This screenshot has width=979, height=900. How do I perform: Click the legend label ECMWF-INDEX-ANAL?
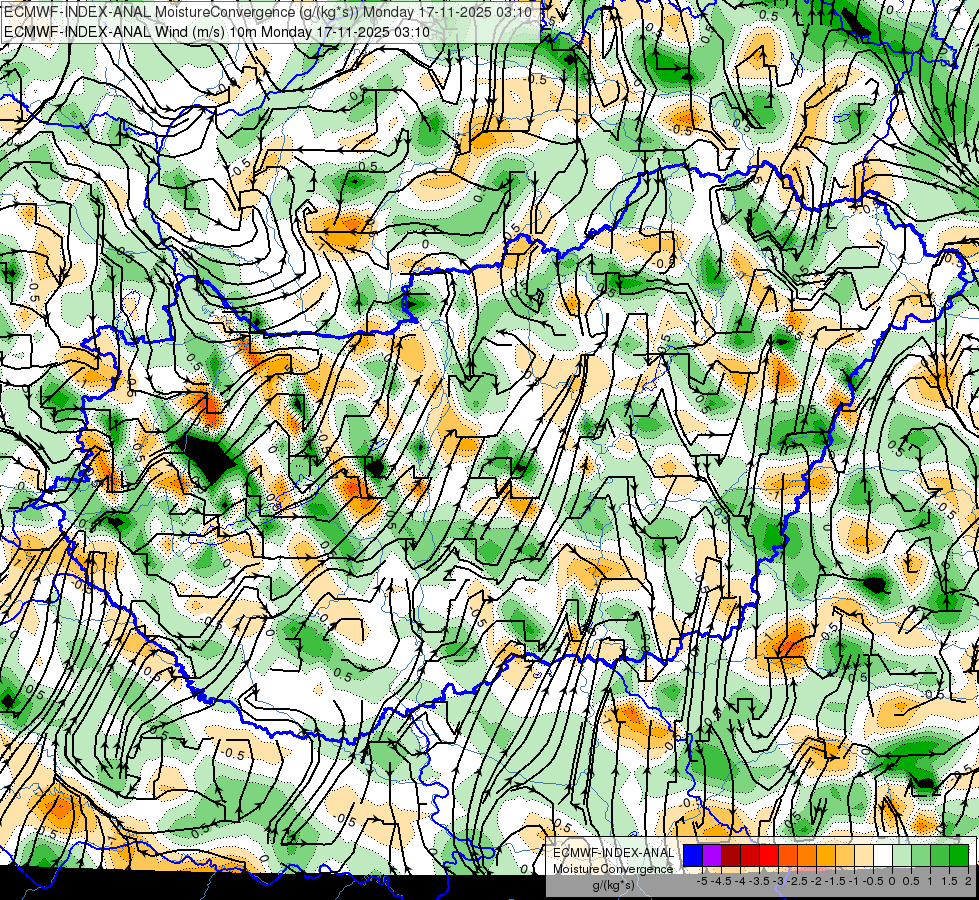pos(613,853)
